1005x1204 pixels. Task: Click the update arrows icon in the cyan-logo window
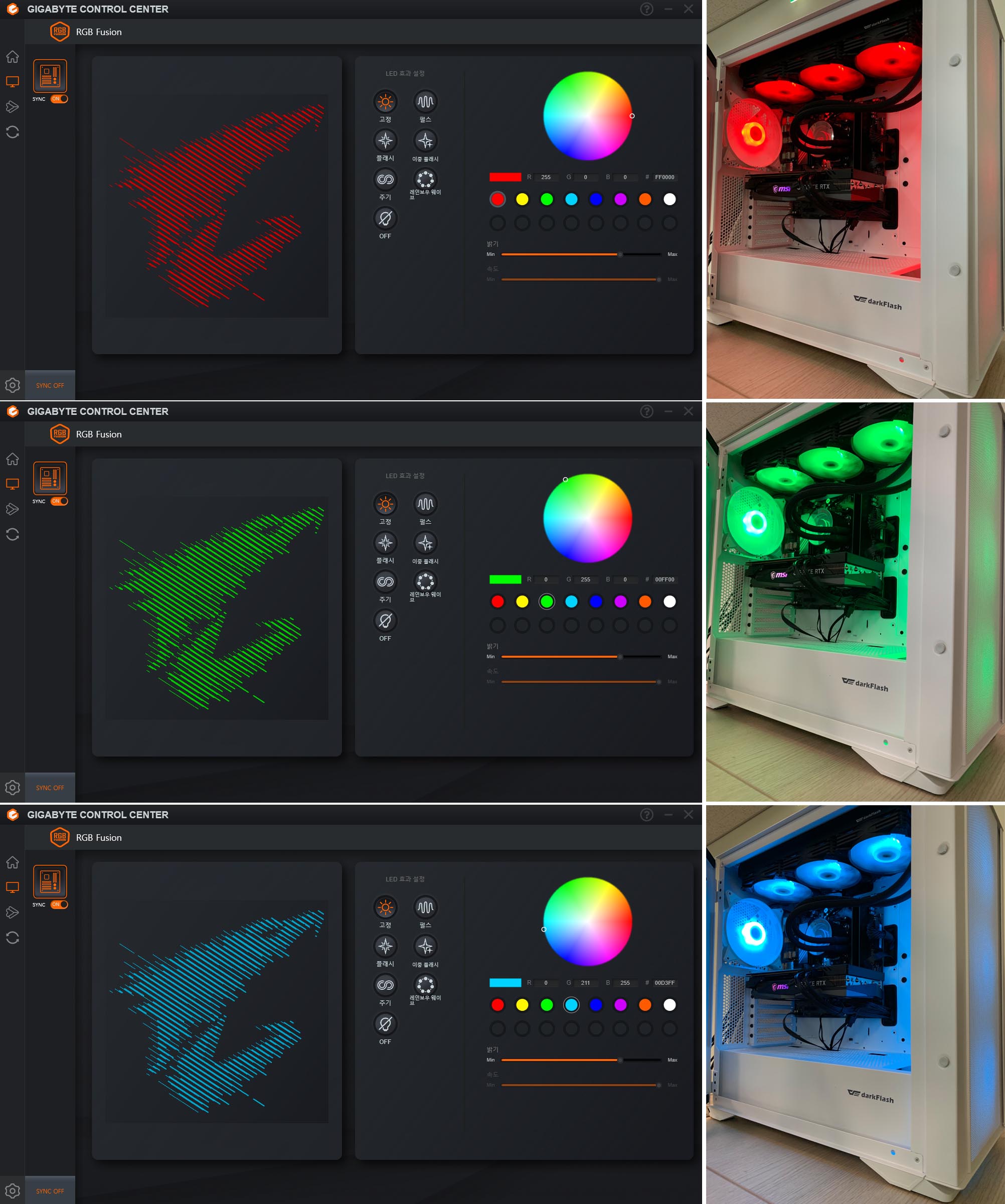13,938
